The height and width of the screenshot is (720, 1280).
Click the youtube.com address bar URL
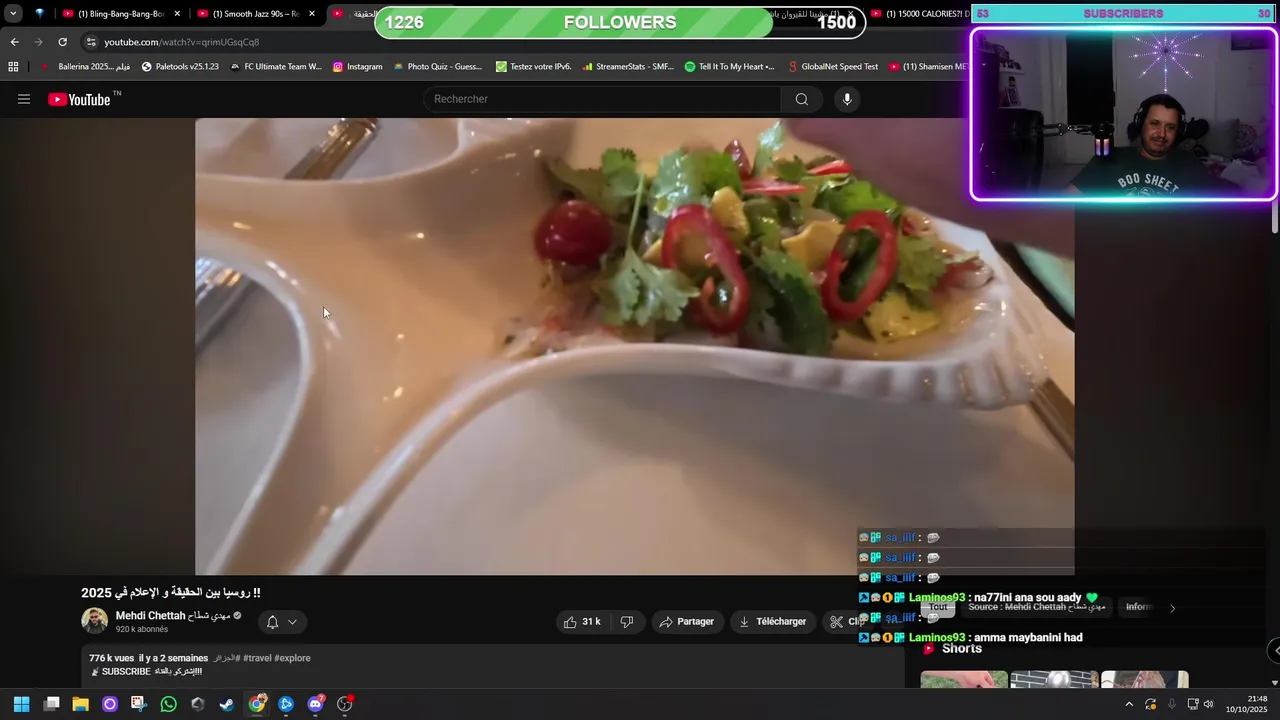(x=181, y=42)
